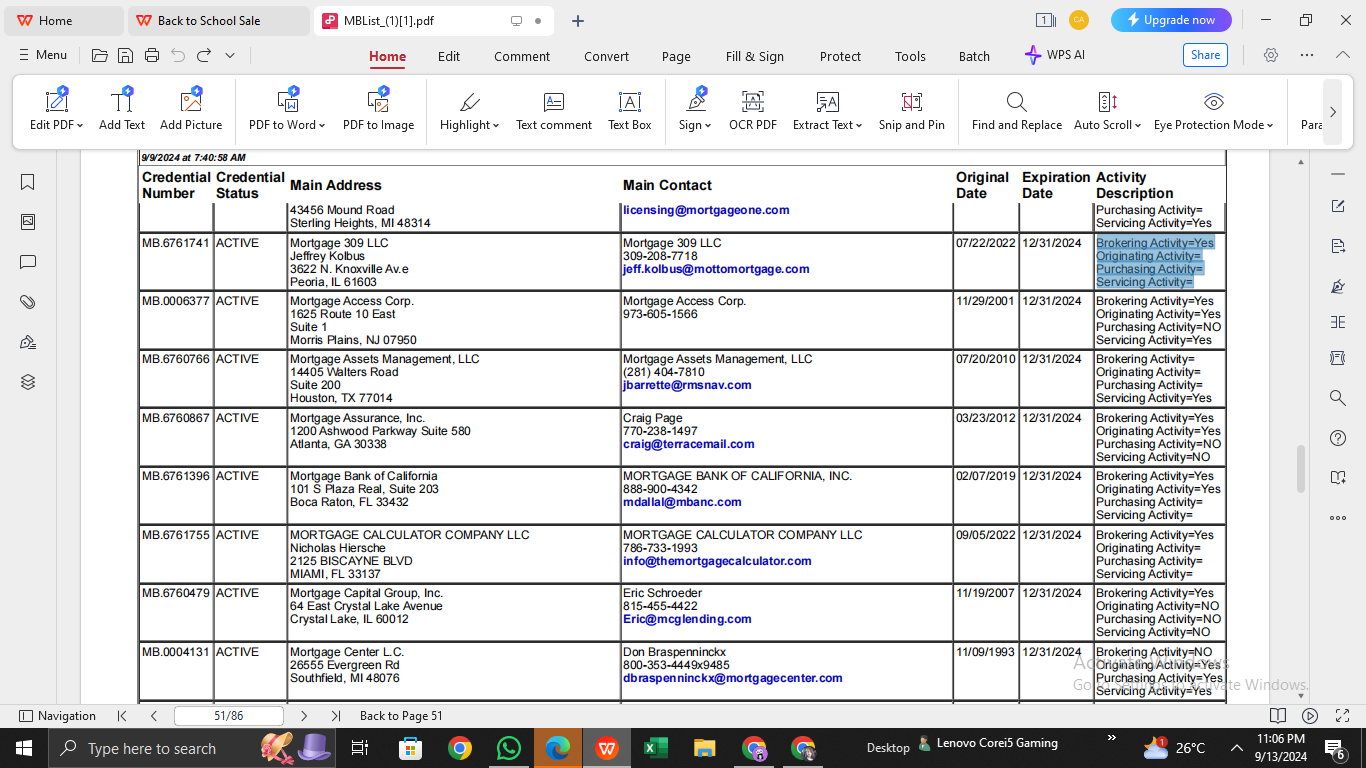Switch to the Back to School Sale tab
This screenshot has height=768, width=1366.
[218, 21]
